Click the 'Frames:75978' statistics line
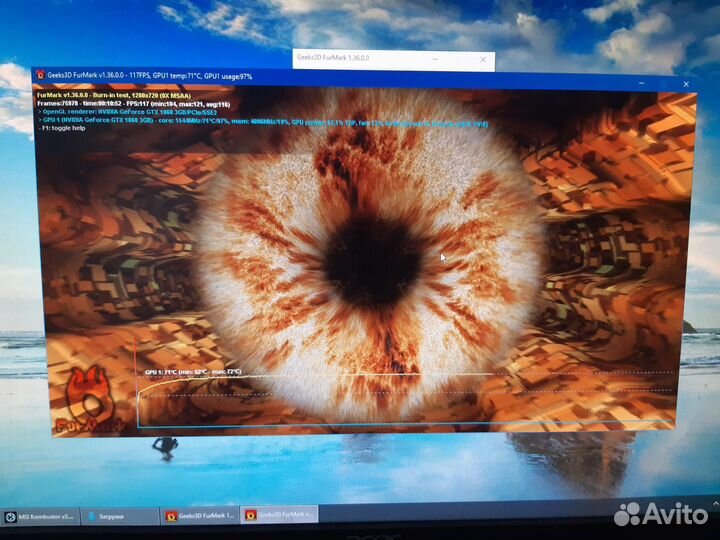The width and height of the screenshot is (720, 540). [134, 104]
